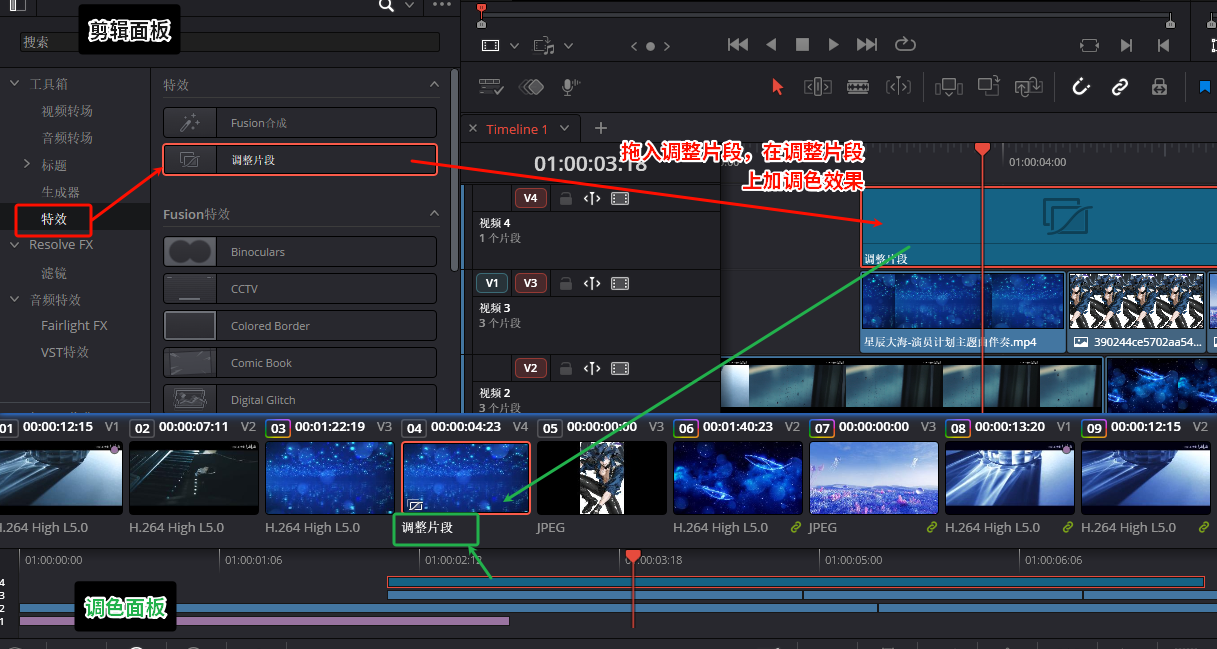Select the CCTV Fusion effect
1217x649 pixels.
pyautogui.click(x=300, y=289)
